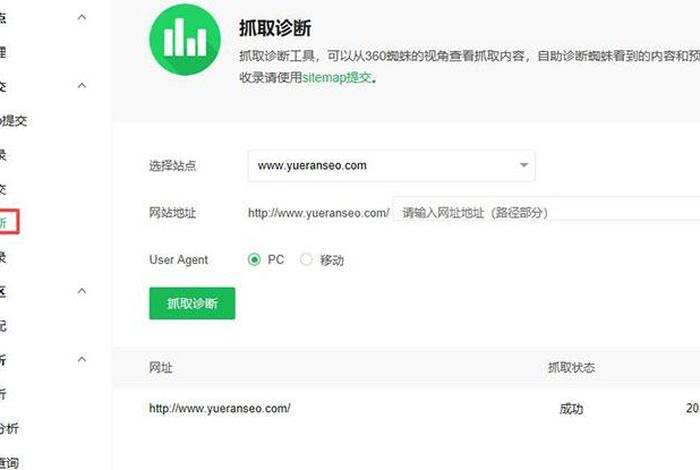Click http://www.yueranseo.com/ in the results table row

pos(220,408)
